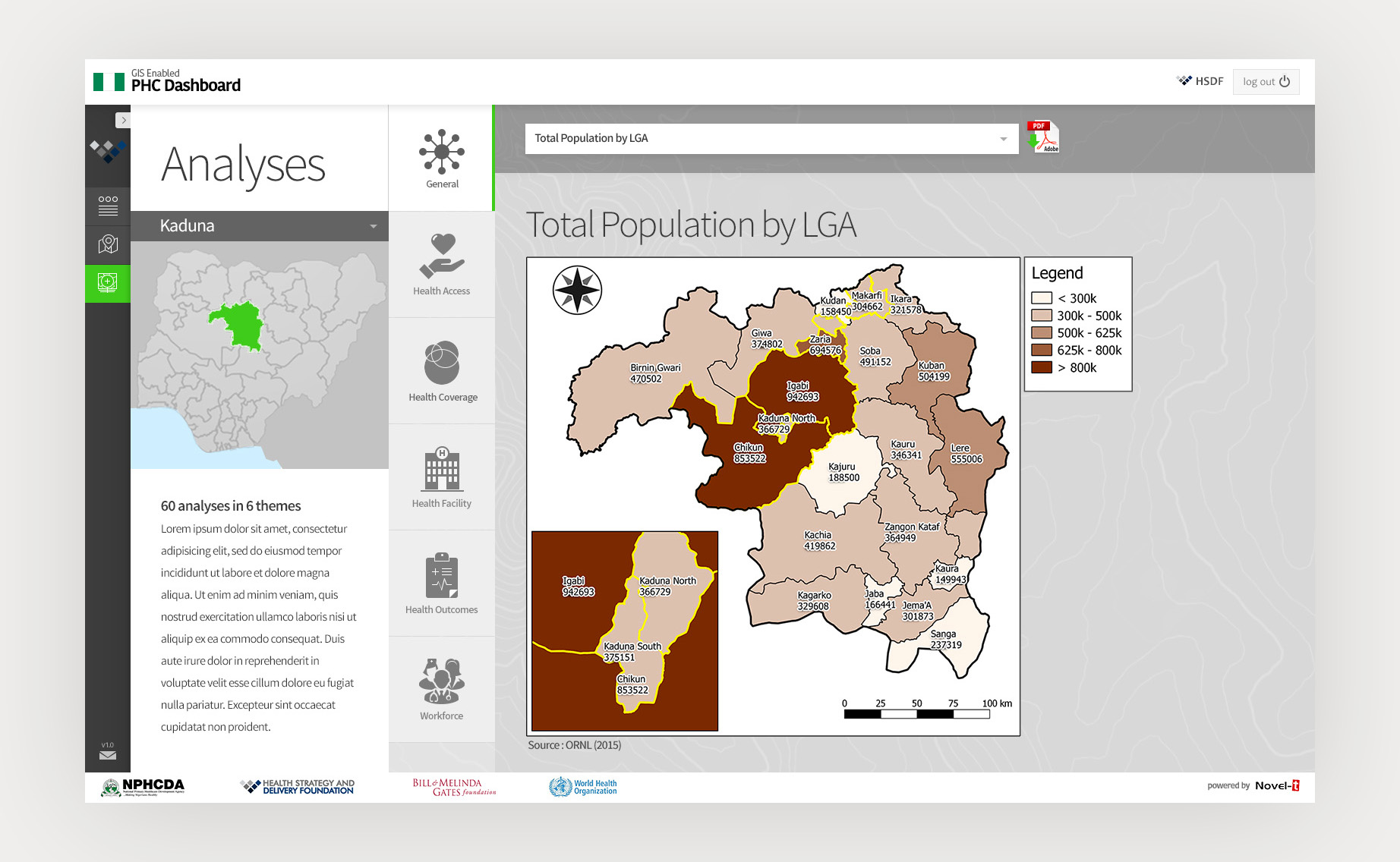Viewport: 1400px width, 862px height.
Task: Select the Workforce theme icon
Action: (x=442, y=682)
